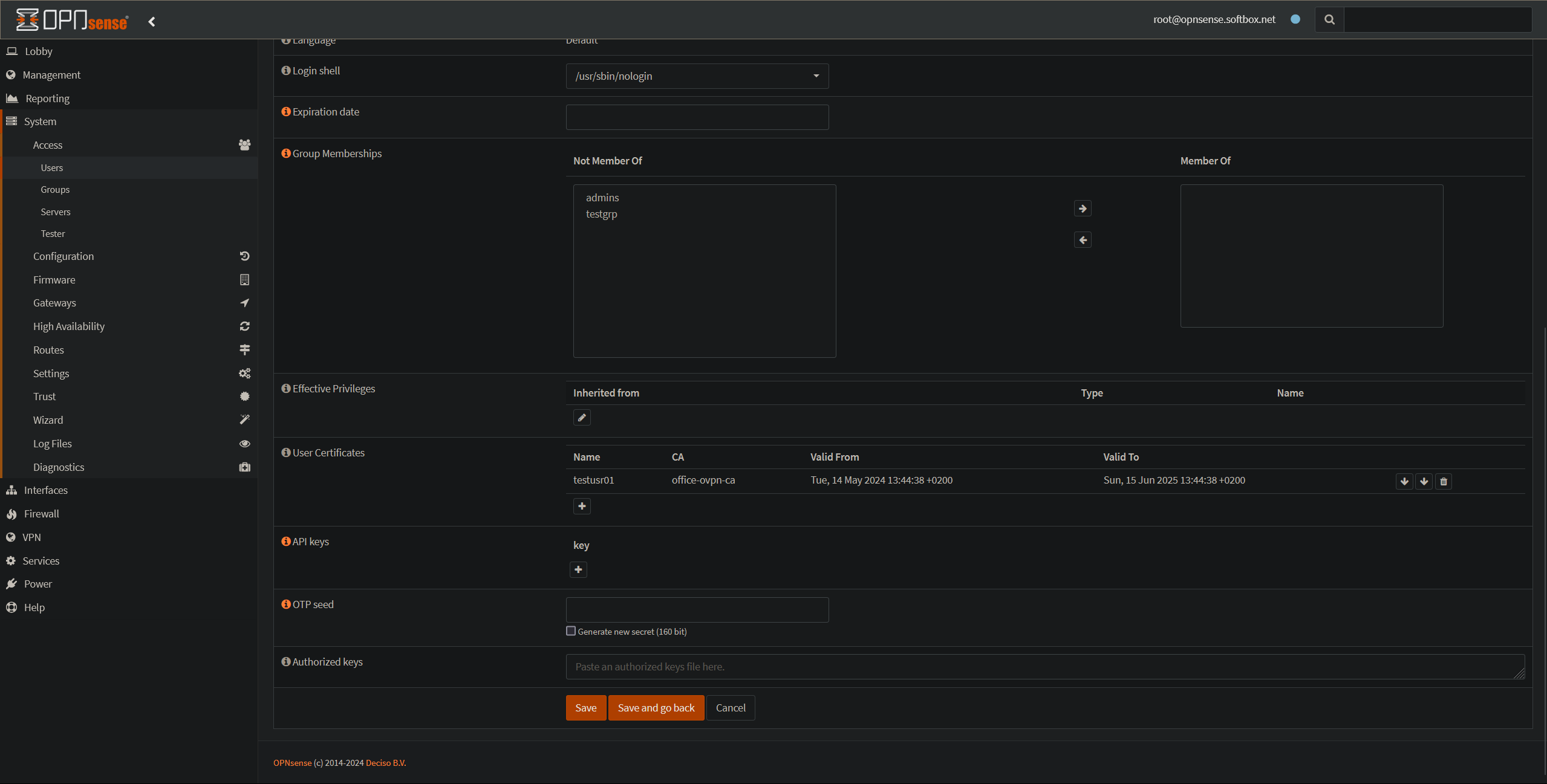1547x784 pixels.
Task: Select admins in Not Member Of list
Action: pos(602,198)
